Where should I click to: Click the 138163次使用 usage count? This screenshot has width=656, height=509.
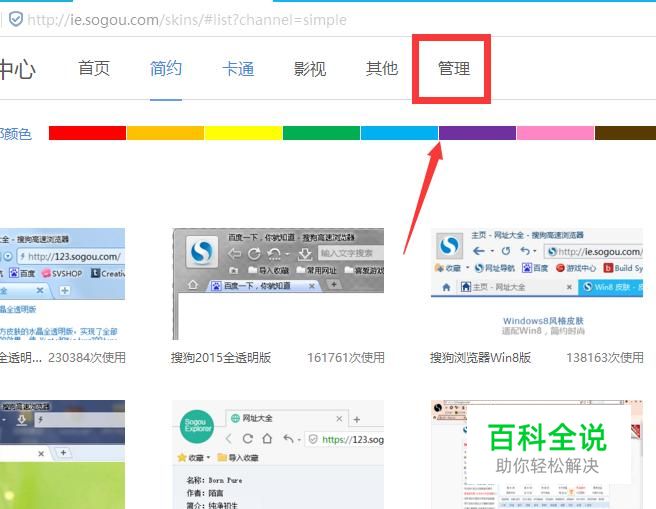click(x=605, y=358)
